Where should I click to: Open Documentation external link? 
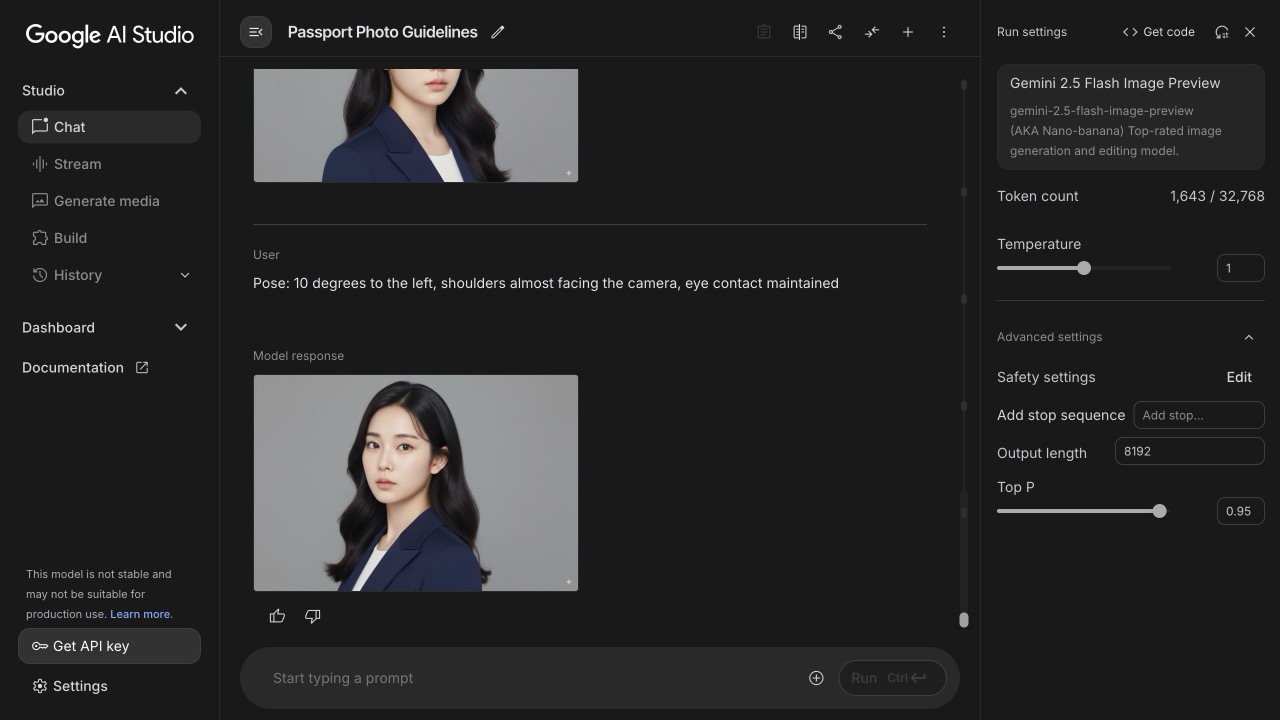coord(85,367)
